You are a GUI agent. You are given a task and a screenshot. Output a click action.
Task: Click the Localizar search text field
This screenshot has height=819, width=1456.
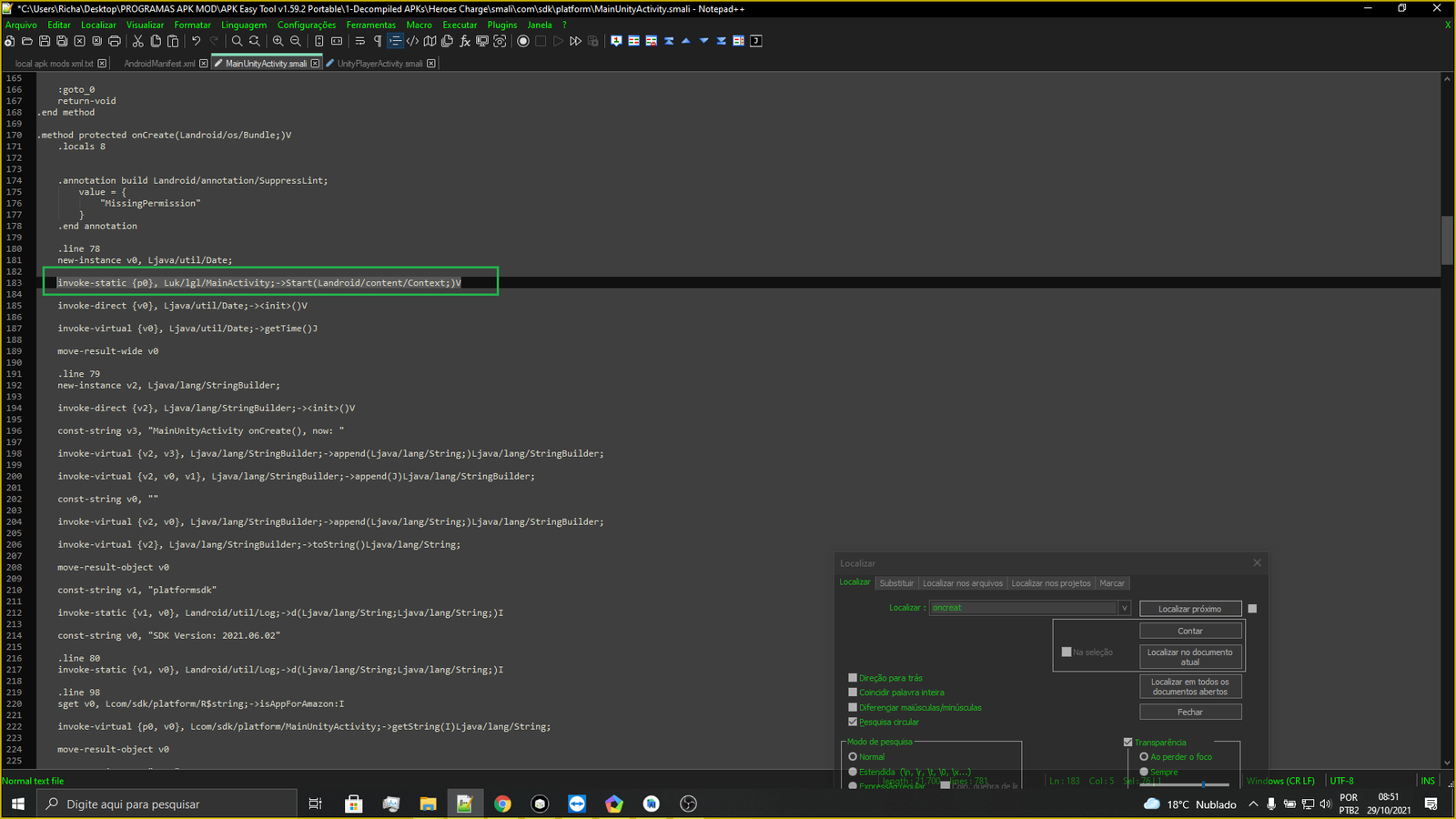[1024, 608]
